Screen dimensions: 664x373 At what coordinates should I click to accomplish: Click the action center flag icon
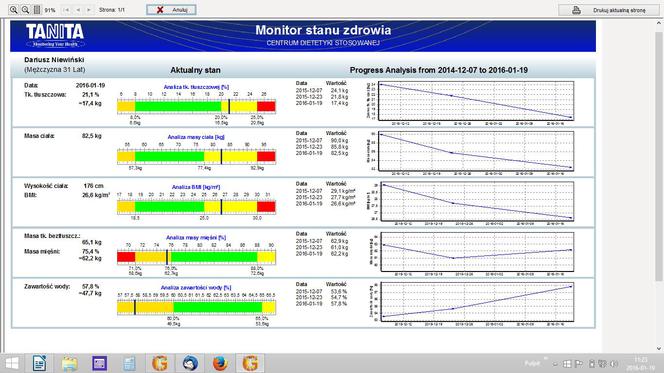point(579,364)
